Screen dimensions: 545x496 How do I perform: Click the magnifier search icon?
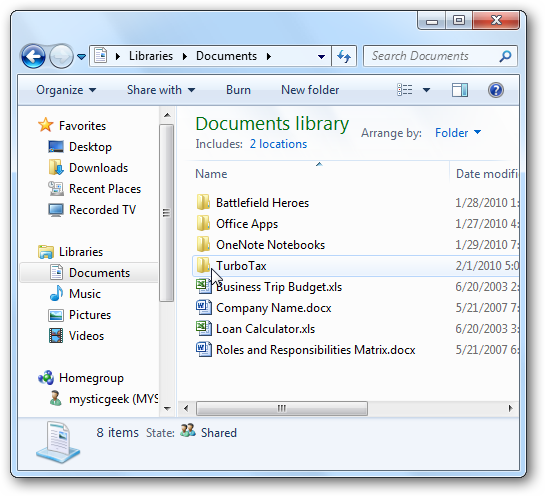click(x=505, y=56)
